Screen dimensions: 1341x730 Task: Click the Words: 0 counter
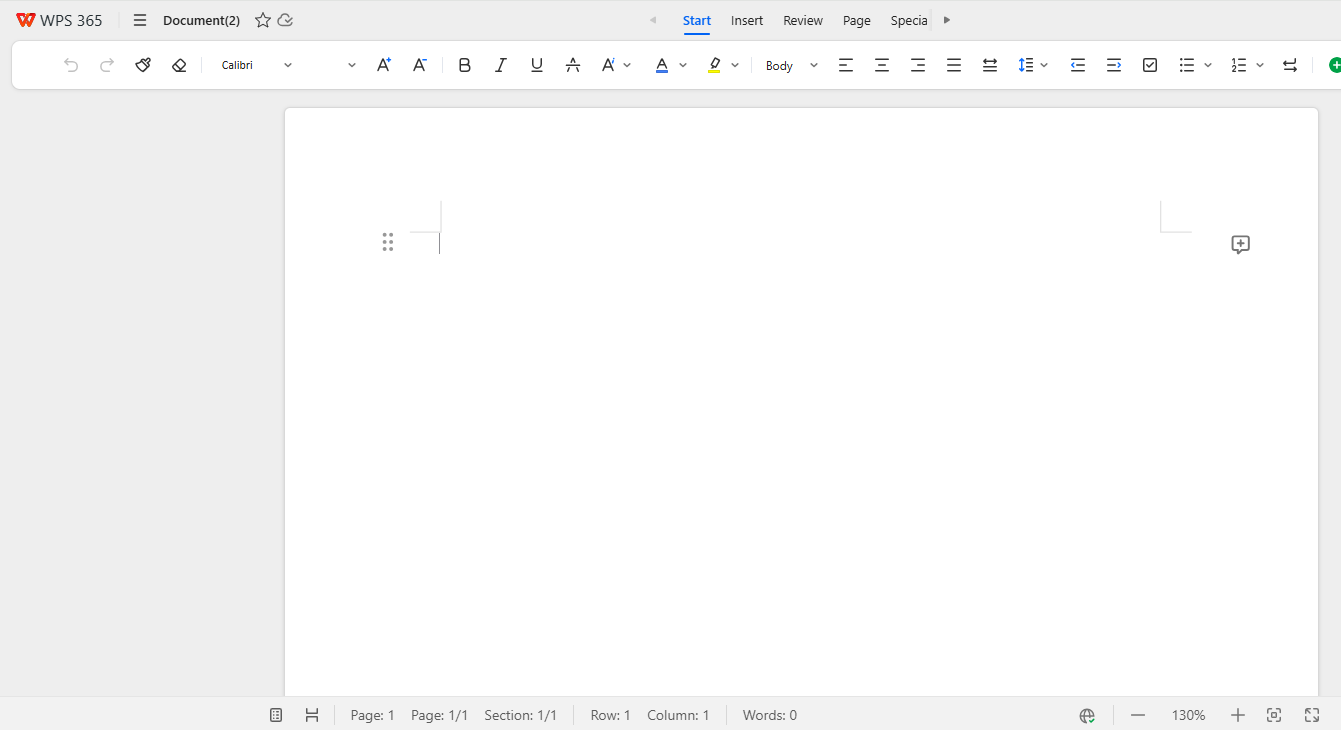pyautogui.click(x=770, y=715)
